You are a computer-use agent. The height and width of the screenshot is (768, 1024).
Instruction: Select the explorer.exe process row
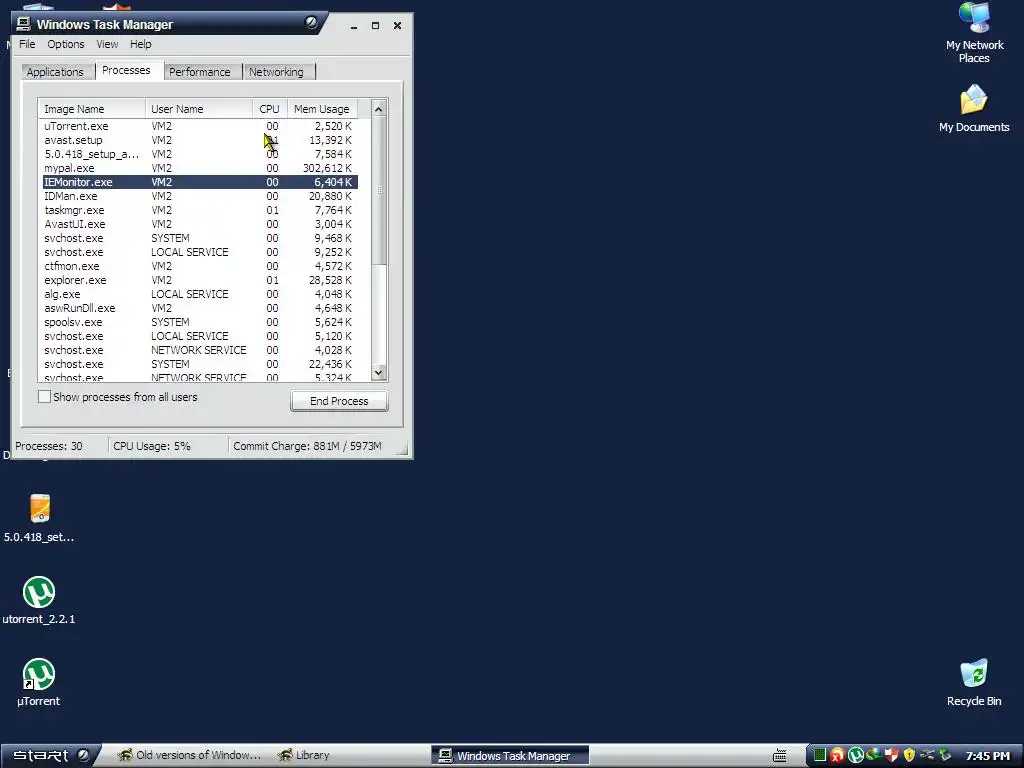pyautogui.click(x=200, y=280)
